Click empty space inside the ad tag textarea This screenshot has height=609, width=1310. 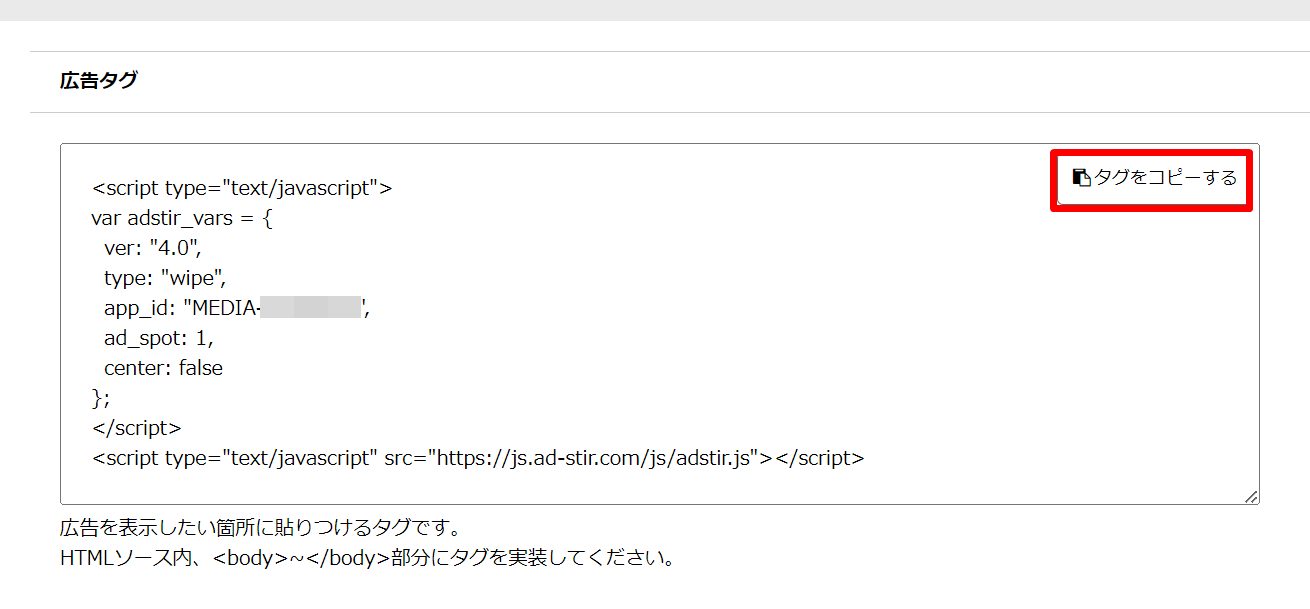(x=800, y=330)
